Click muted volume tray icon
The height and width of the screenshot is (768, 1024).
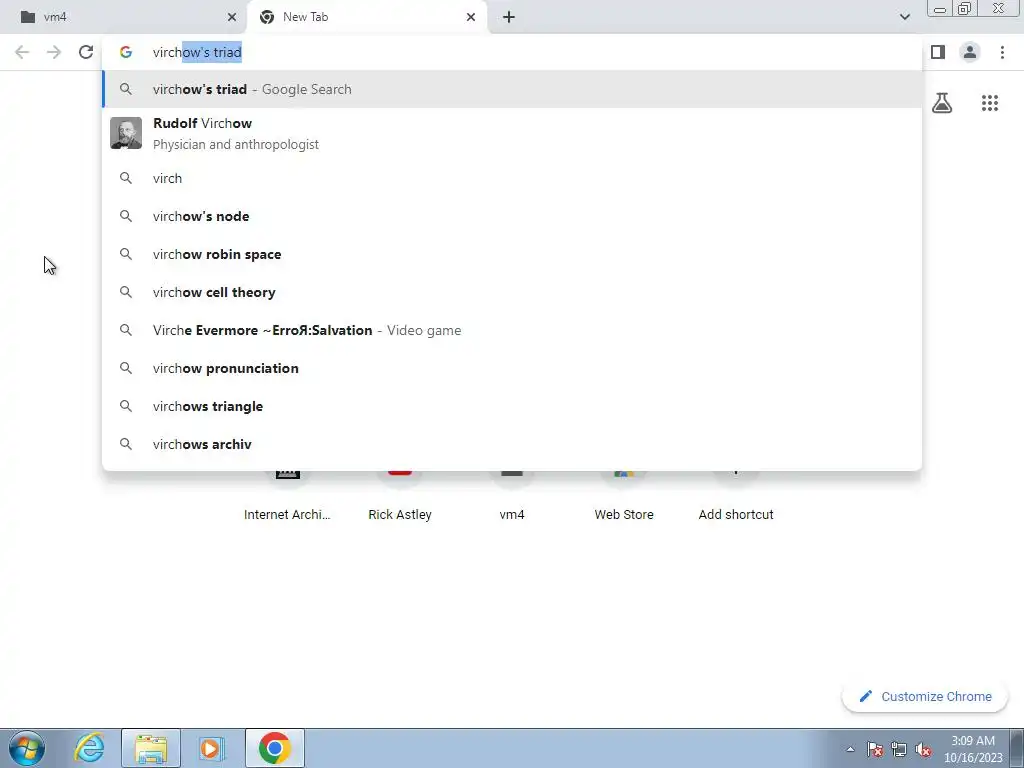(x=923, y=749)
